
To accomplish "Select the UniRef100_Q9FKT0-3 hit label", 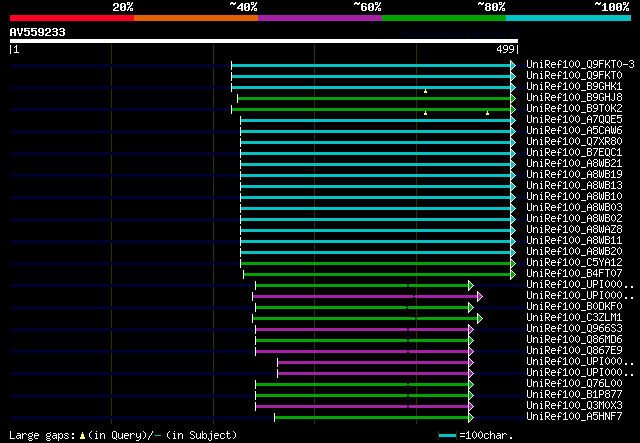I will tap(580, 65).
